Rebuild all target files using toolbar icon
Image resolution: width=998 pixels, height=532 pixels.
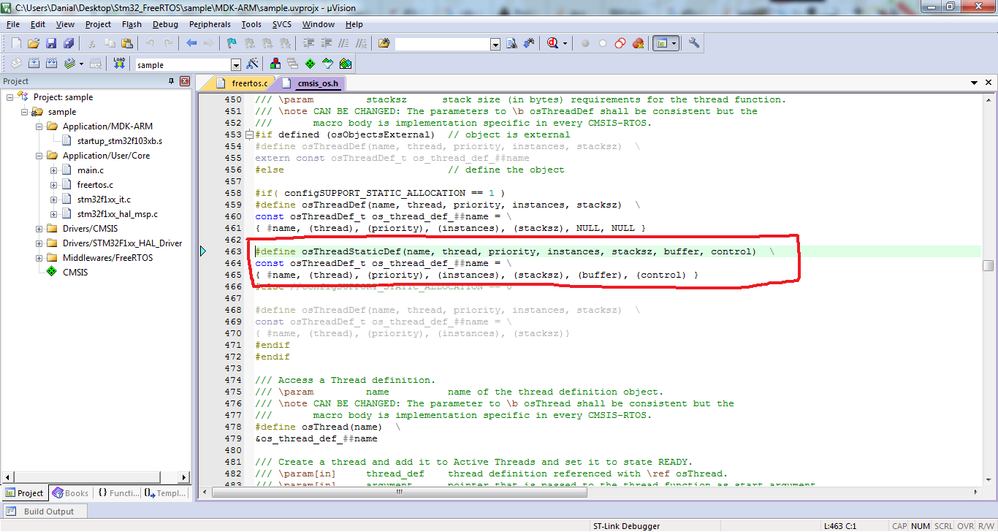pos(51,64)
